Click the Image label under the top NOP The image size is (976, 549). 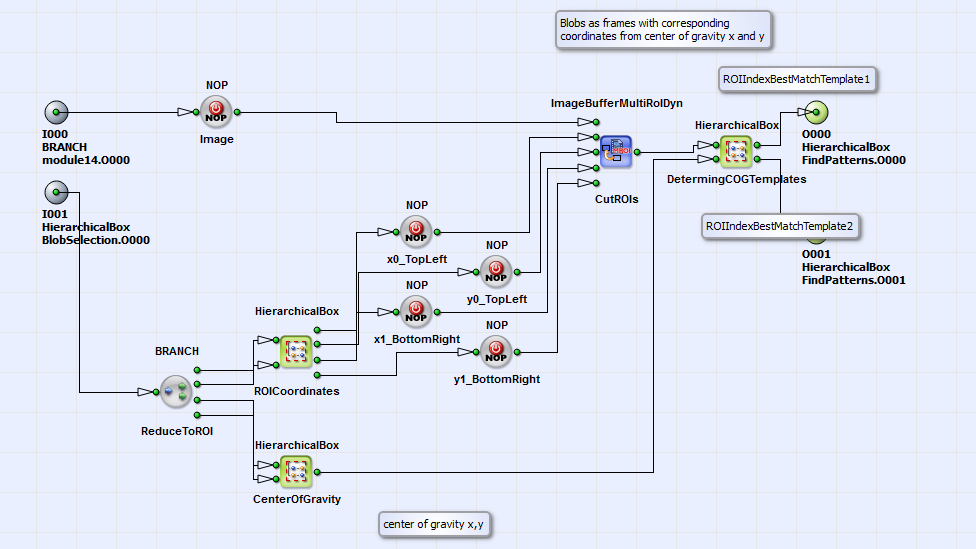click(217, 139)
